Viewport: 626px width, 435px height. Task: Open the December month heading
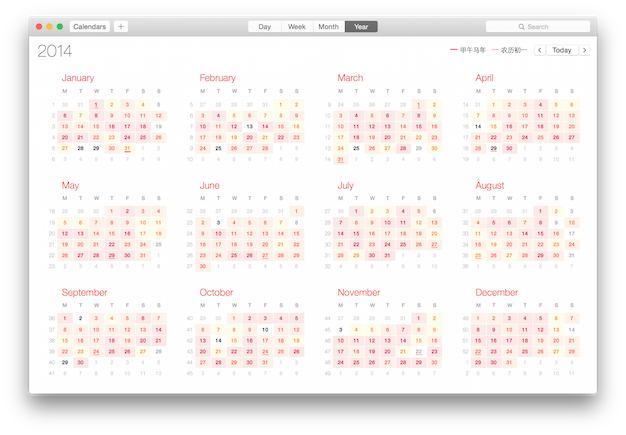tap(497, 292)
